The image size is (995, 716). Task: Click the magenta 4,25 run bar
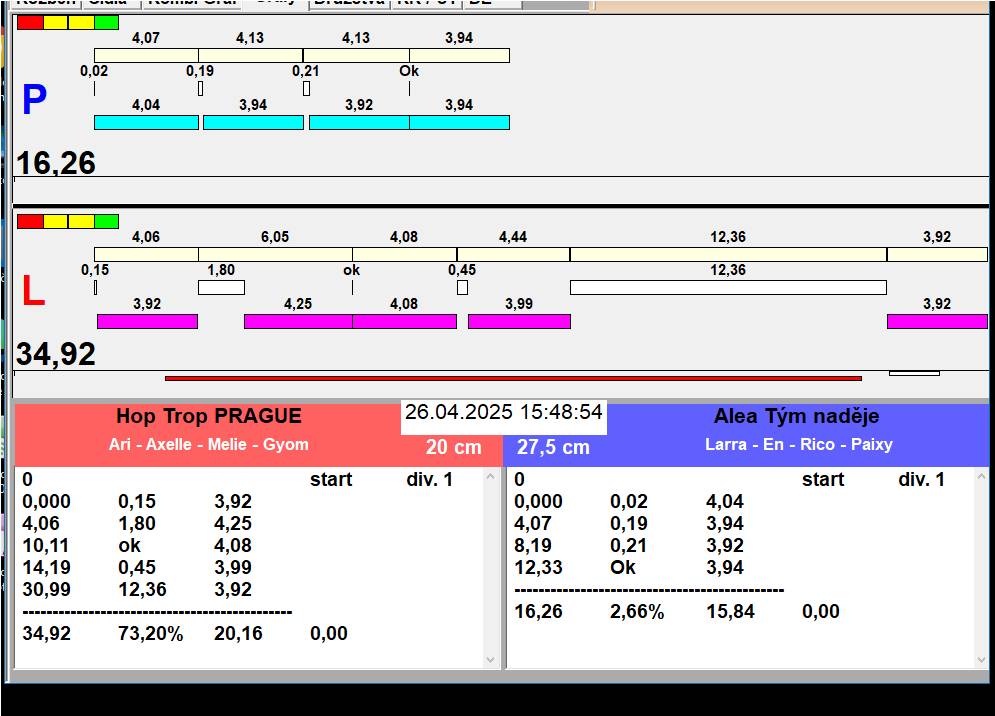[x=298, y=321]
